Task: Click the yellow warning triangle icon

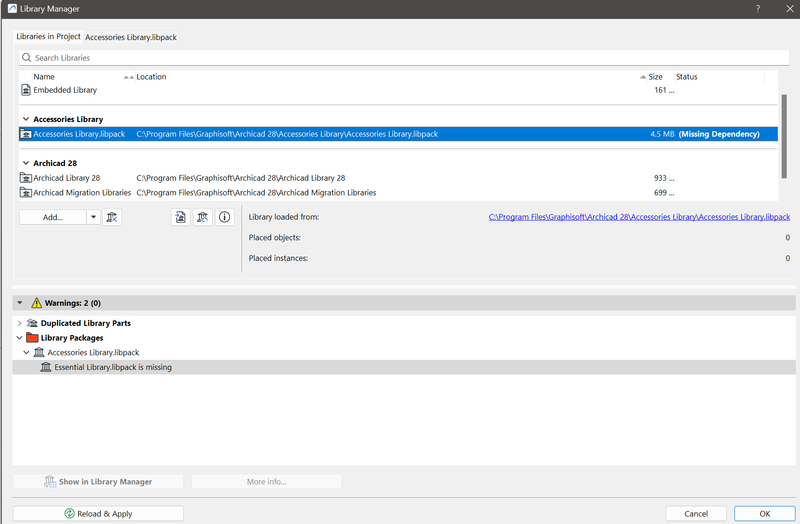Action: [36, 303]
